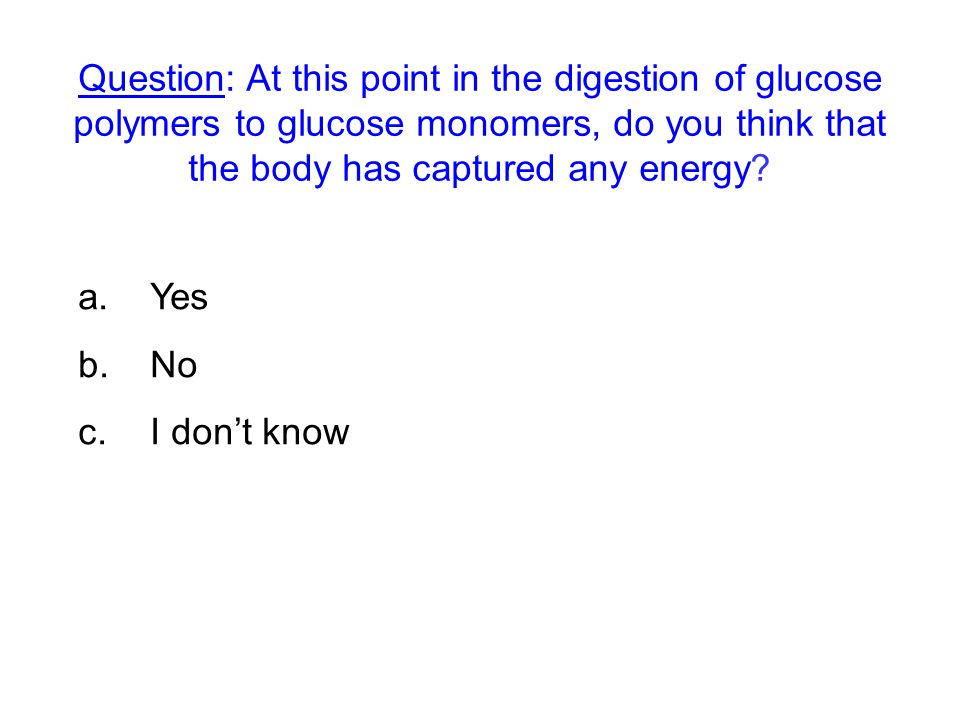Click the option letter "b."
The image size is (960, 720).
point(93,365)
